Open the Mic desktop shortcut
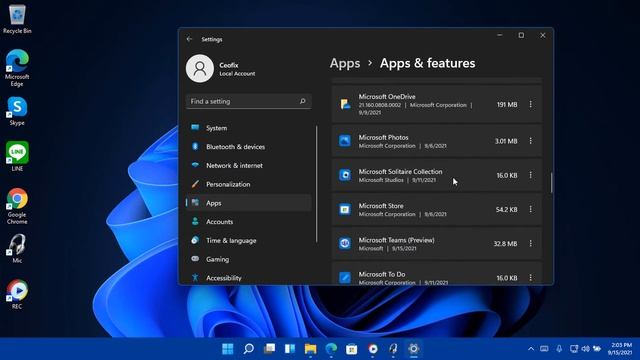Screen dimensions: 640x360 tap(17, 249)
